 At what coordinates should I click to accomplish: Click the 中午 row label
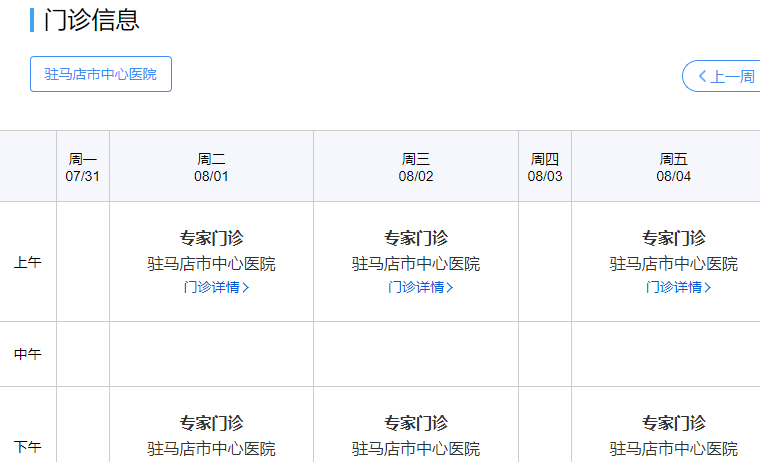point(28,354)
